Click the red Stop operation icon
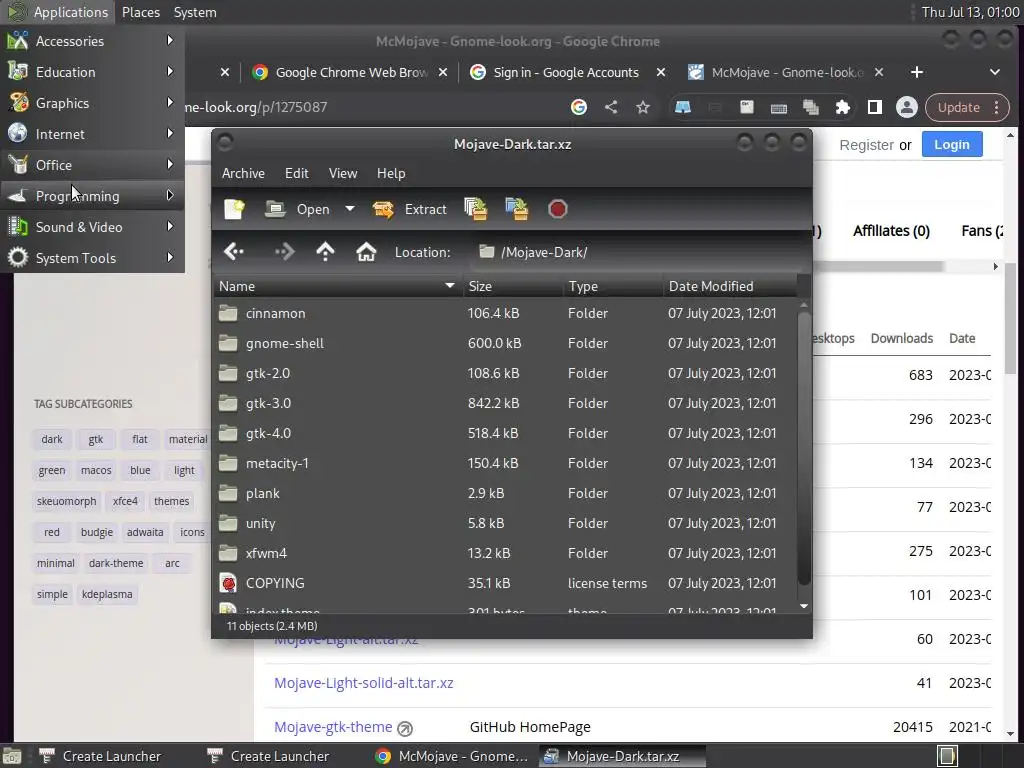This screenshot has height=768, width=1024. [x=557, y=209]
